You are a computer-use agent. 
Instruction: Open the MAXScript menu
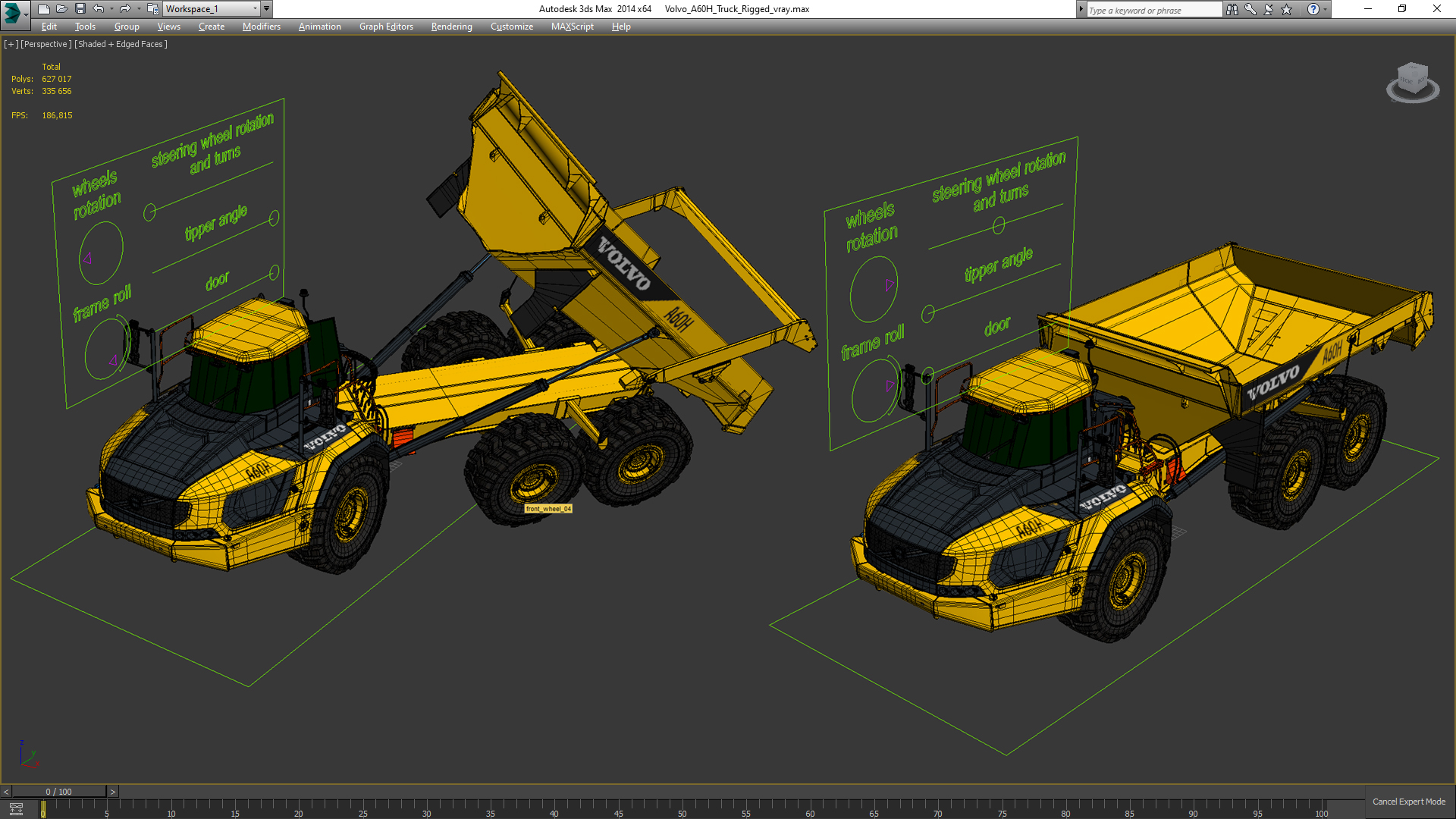(572, 27)
